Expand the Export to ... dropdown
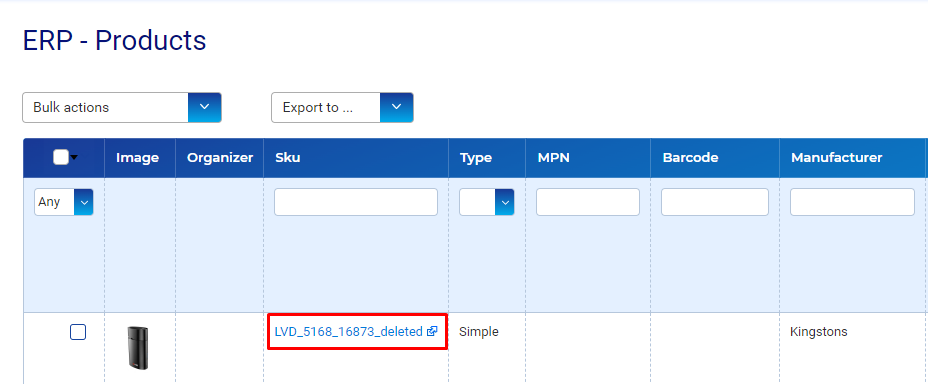Viewport: 928px width, 384px height. coord(342,107)
